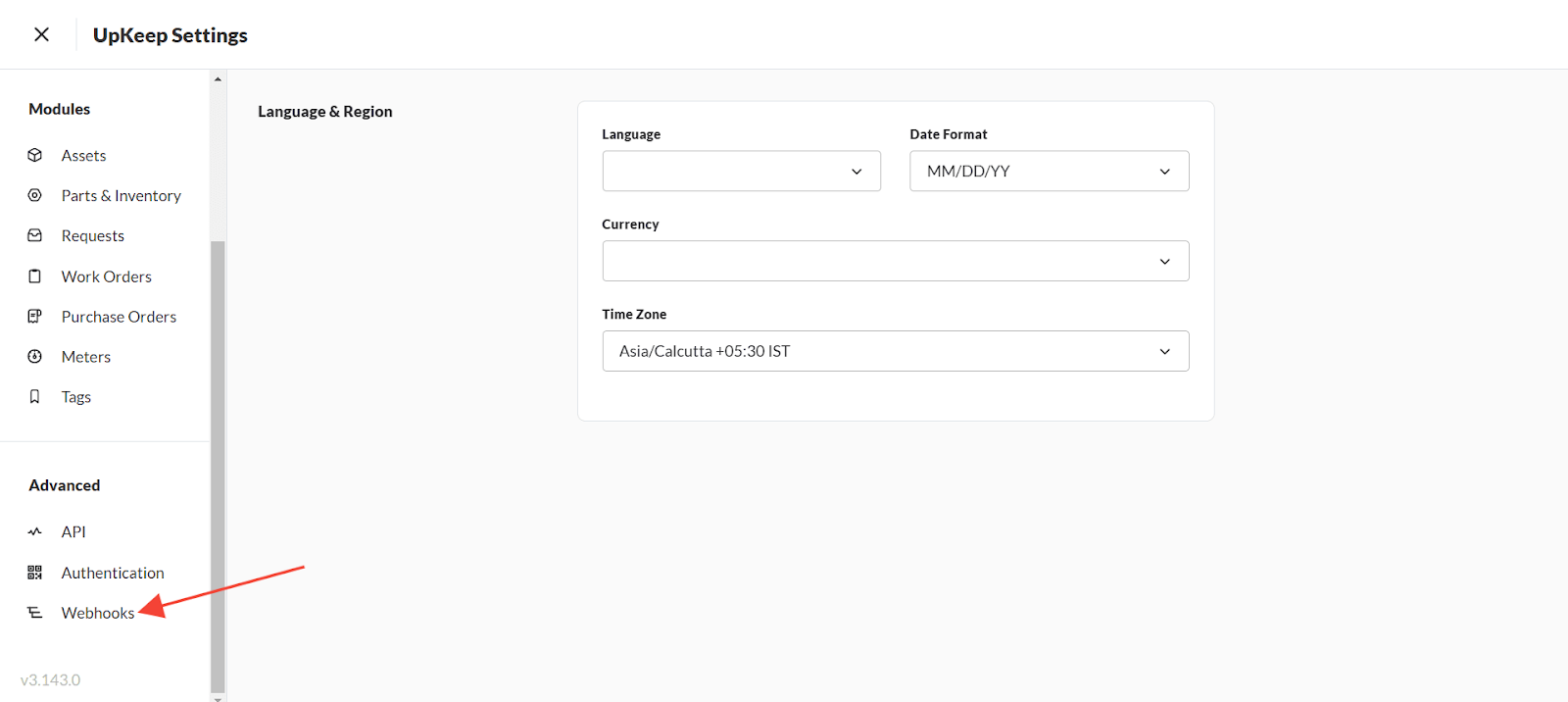The height and width of the screenshot is (702, 1568).
Task: Select Work Orders in sidebar
Action: (106, 276)
